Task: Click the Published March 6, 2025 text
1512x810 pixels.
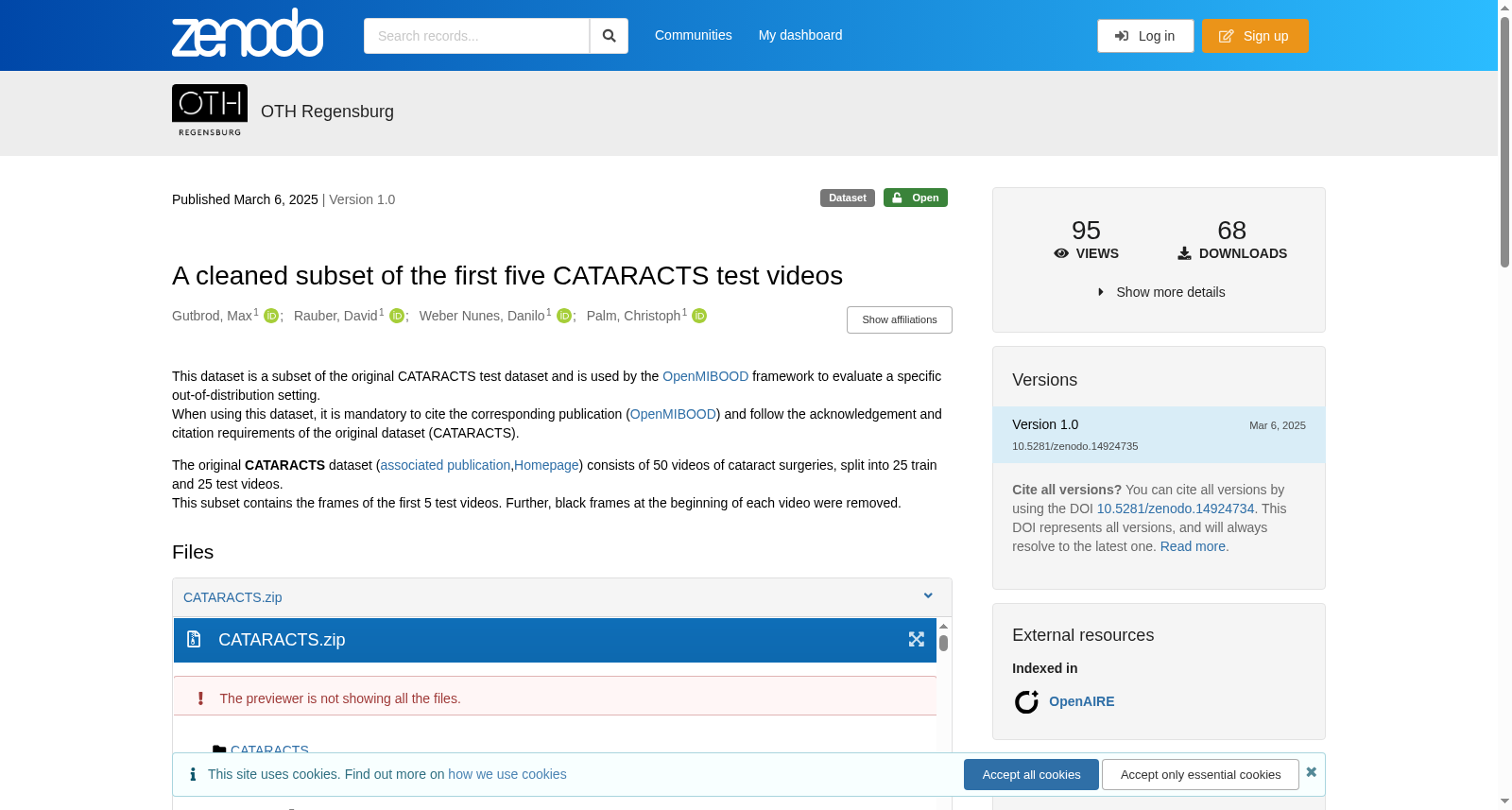Action: pyautogui.click(x=245, y=199)
